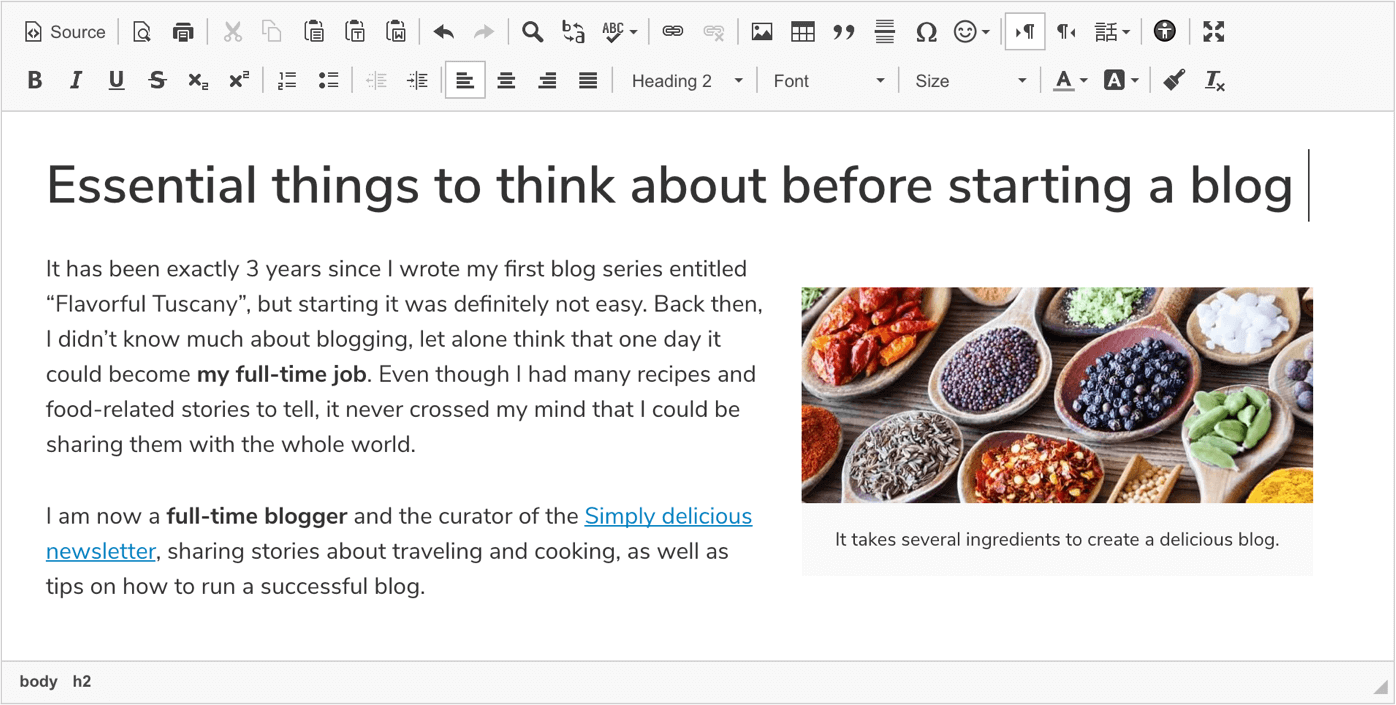
Task: Click the Undo arrow icon
Action: point(443,31)
